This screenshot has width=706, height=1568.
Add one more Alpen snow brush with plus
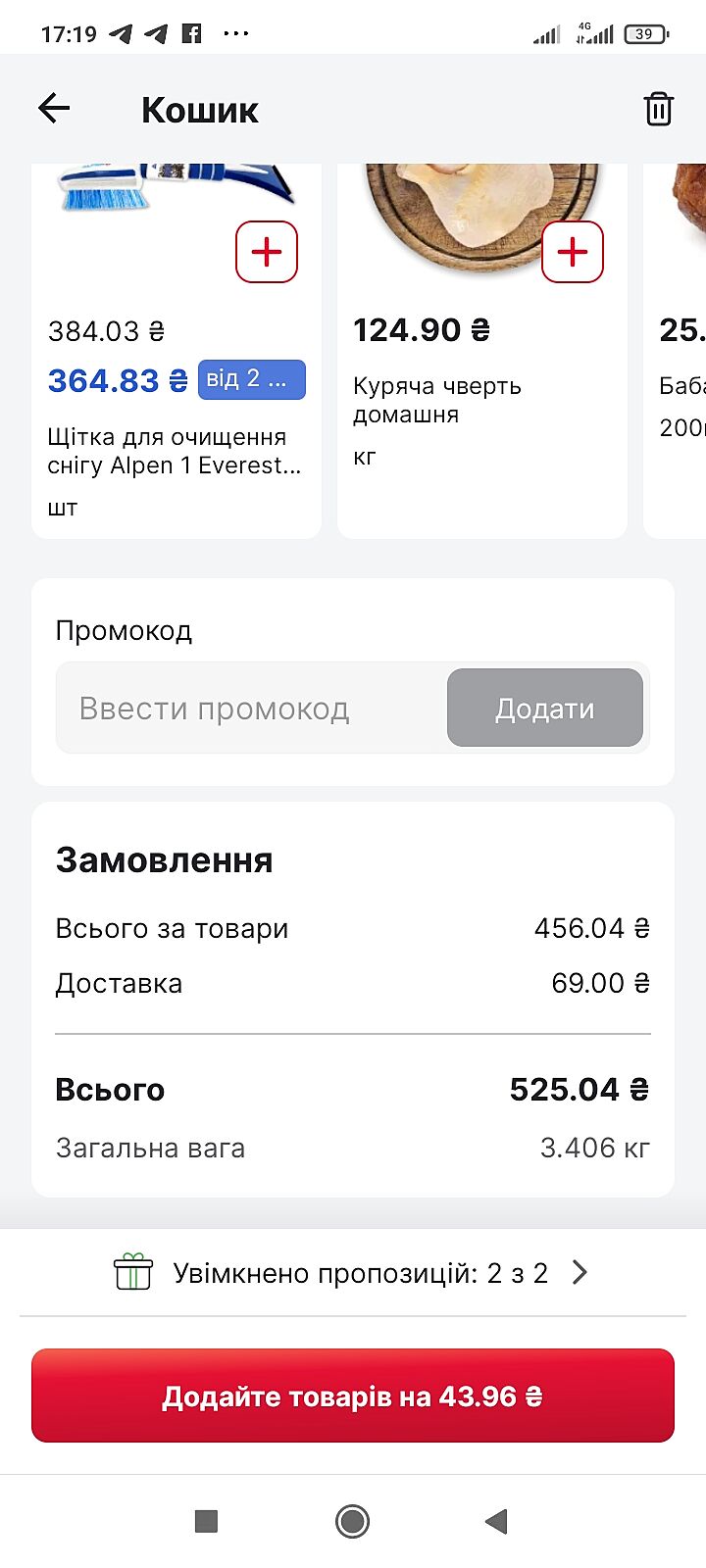pos(267,252)
